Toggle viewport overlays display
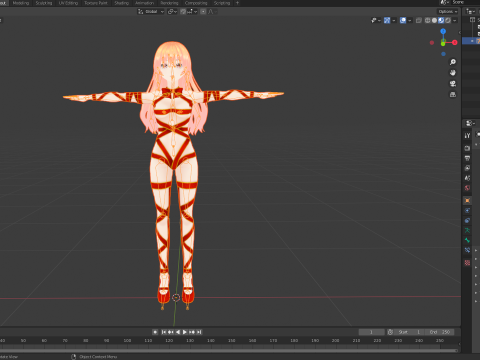The width and height of the screenshot is (480, 360). (x=403, y=21)
